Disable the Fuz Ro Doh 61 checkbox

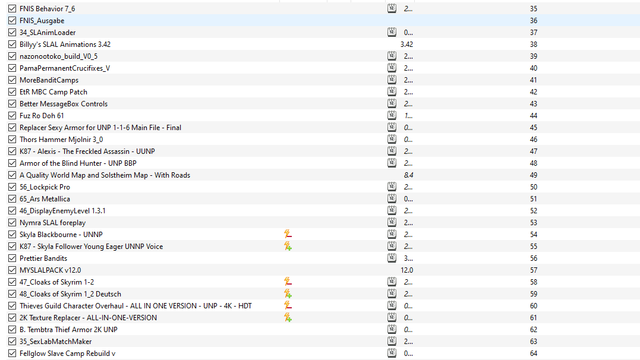[12, 116]
